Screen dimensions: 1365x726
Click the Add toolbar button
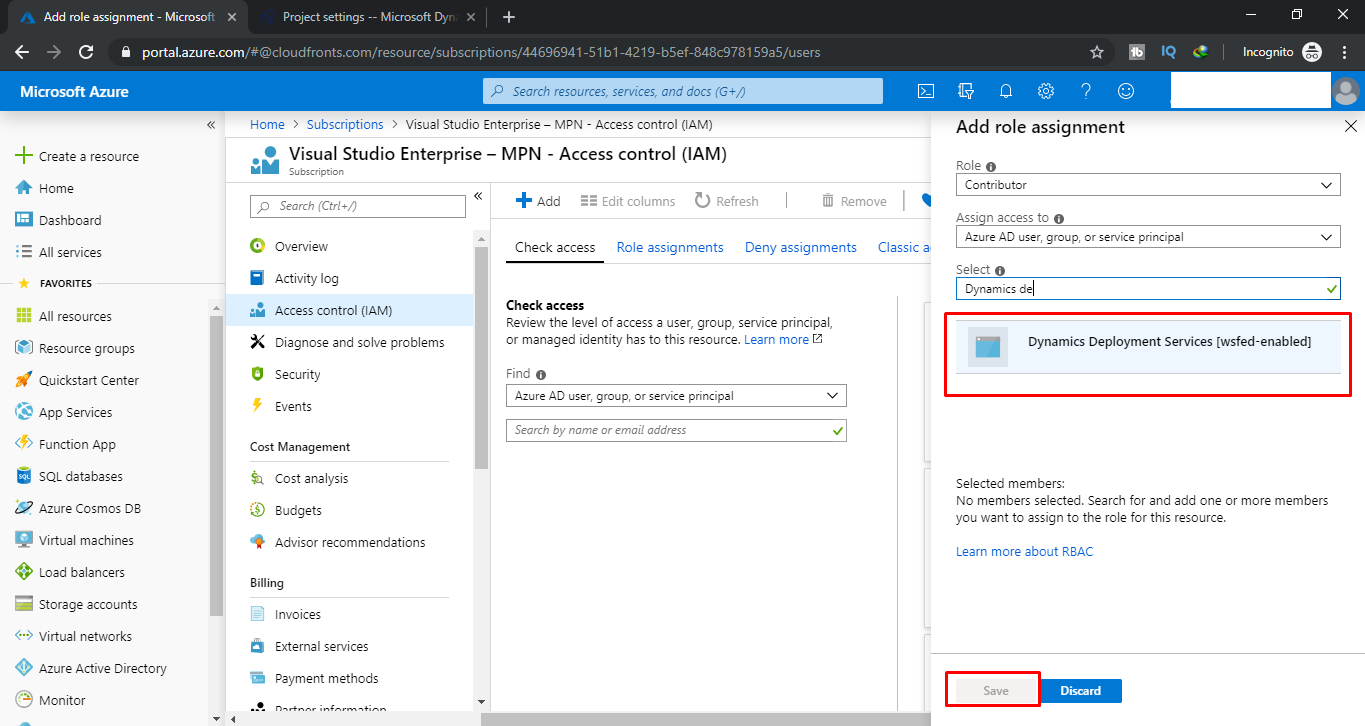(538, 201)
